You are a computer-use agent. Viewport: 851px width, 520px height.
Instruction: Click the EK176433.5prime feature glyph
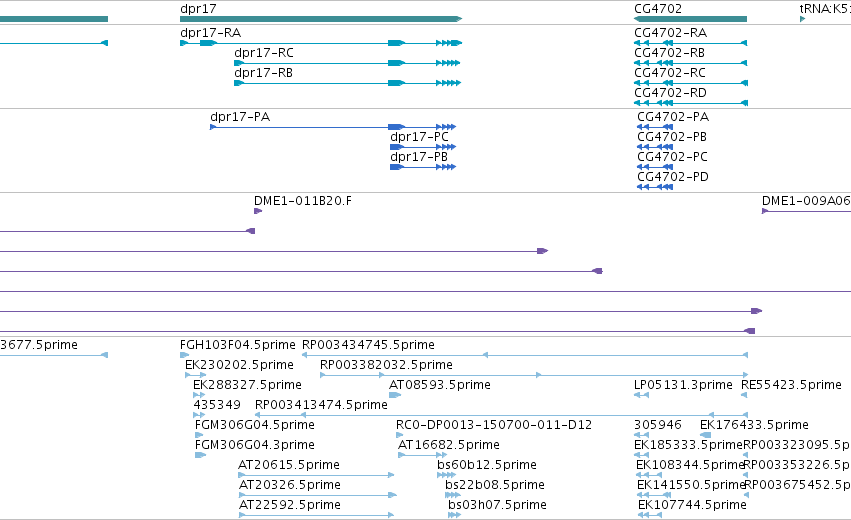click(706, 435)
